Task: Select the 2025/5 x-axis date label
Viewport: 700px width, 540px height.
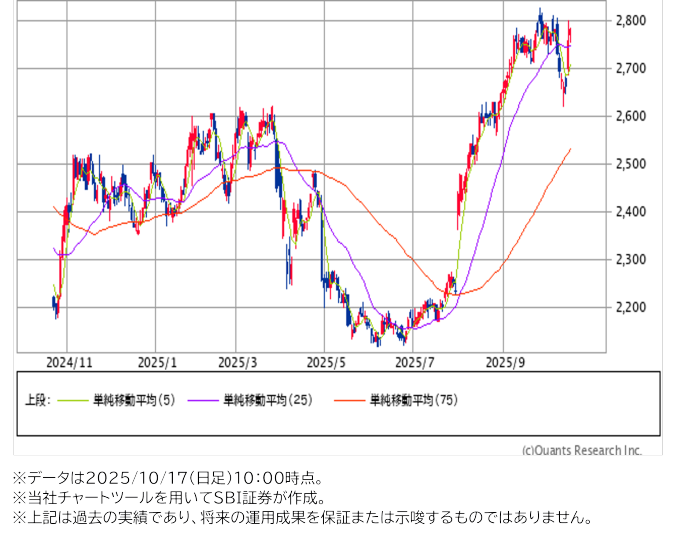Action: 326,363
